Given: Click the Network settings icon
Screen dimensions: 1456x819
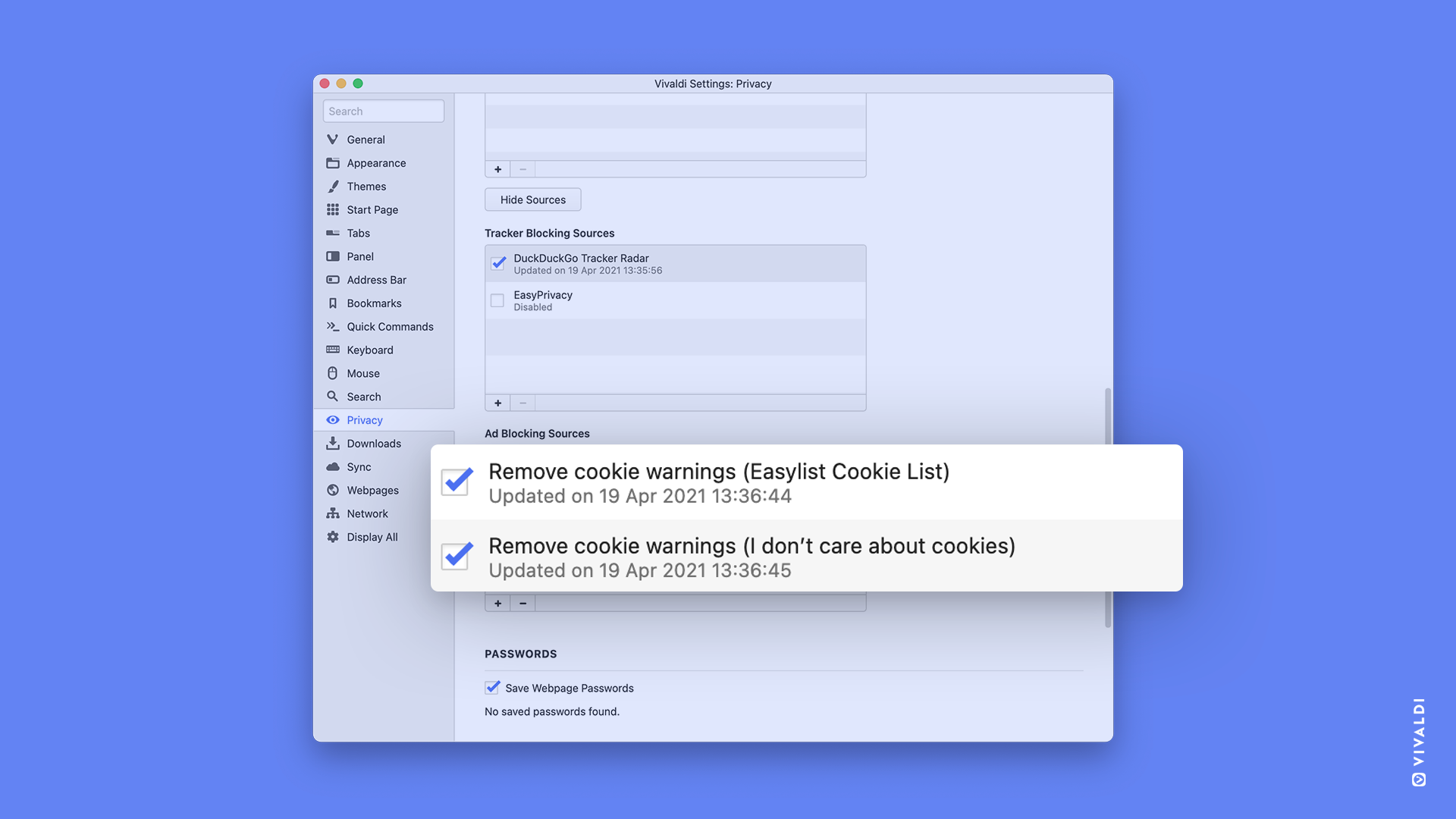Looking at the screenshot, I should [x=333, y=514].
